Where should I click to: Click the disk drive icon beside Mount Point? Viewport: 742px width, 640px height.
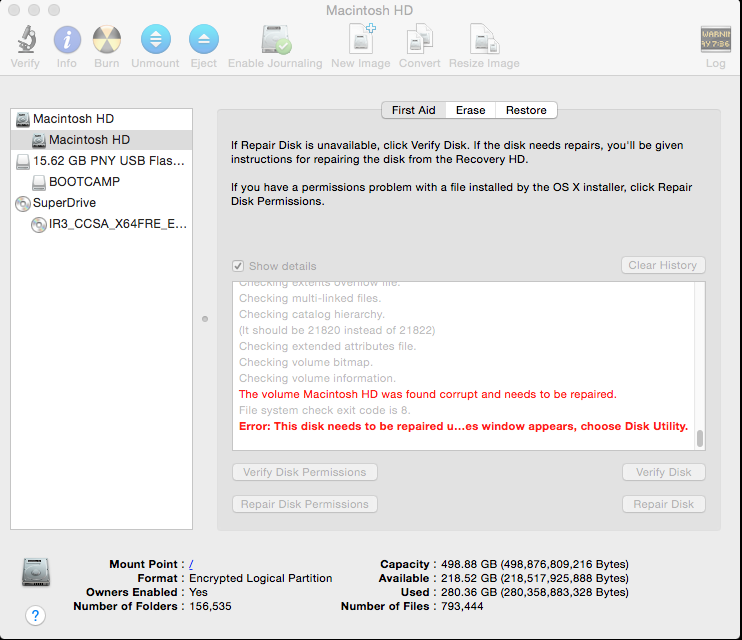36,572
